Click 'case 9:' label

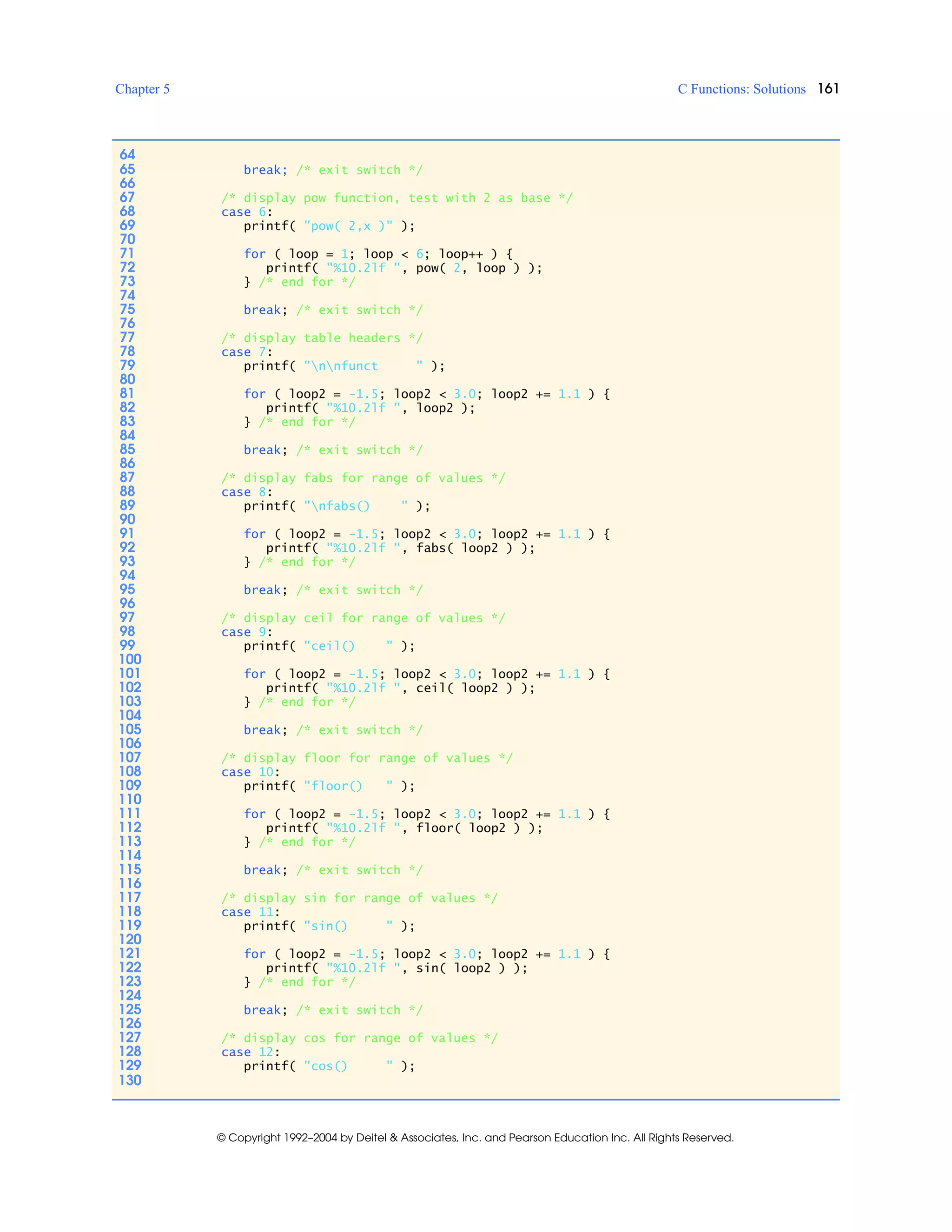[x=247, y=632]
